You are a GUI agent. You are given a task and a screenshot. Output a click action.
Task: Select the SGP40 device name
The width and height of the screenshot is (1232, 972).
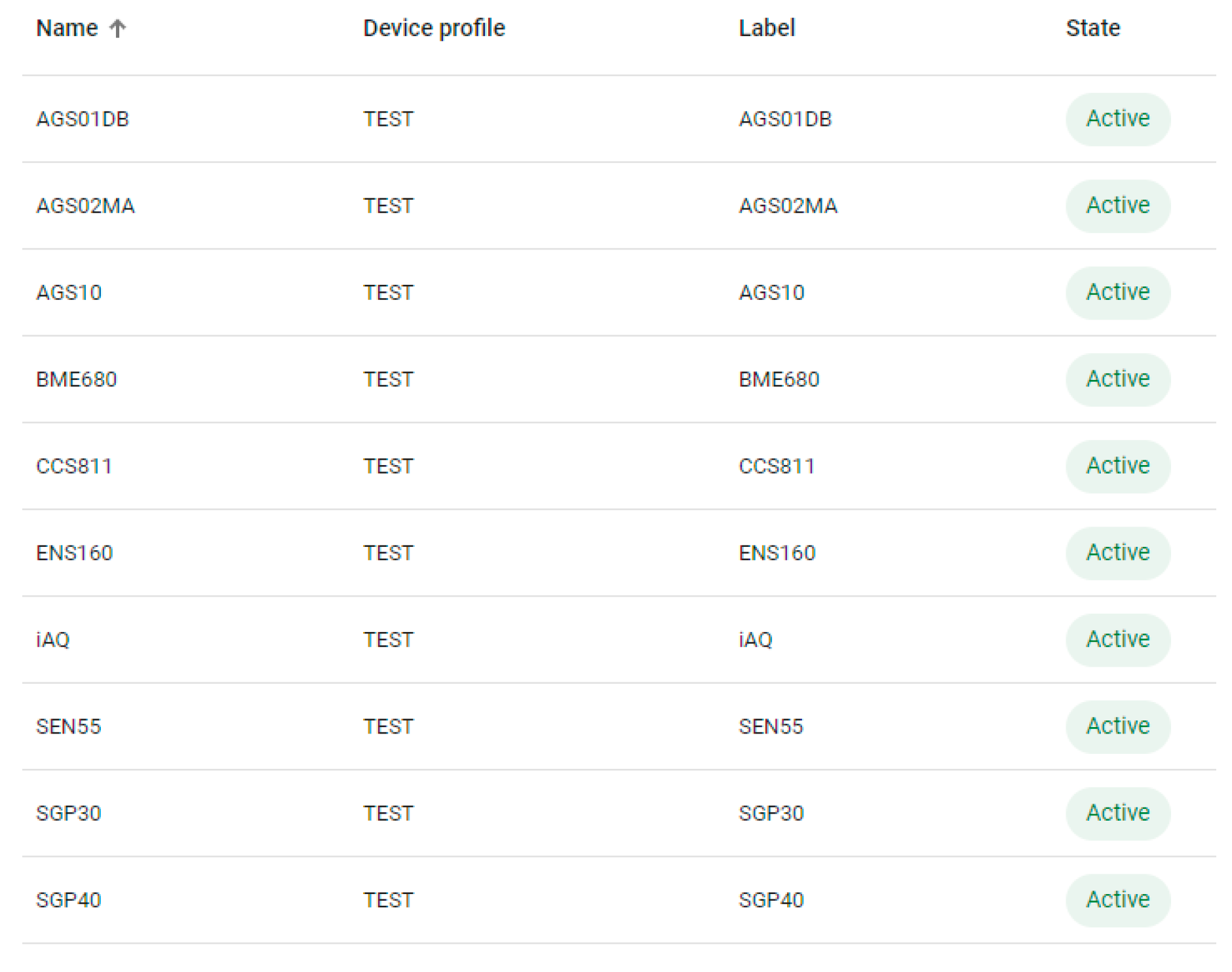click(68, 900)
